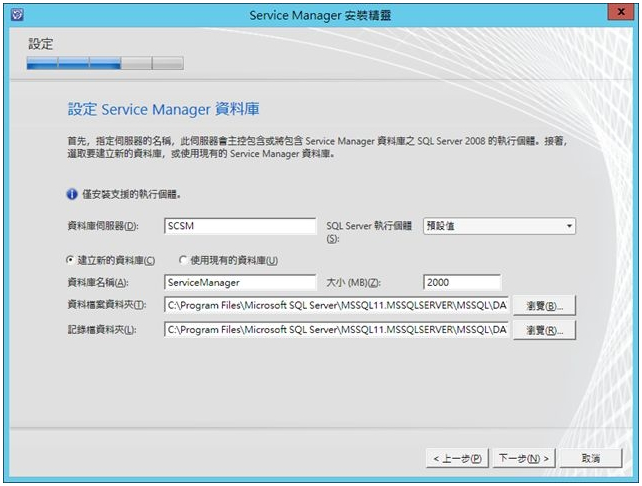Click the 僅安裝支援的執行個體 notice text
Image resolution: width=642 pixels, height=486 pixels.
pos(131,194)
